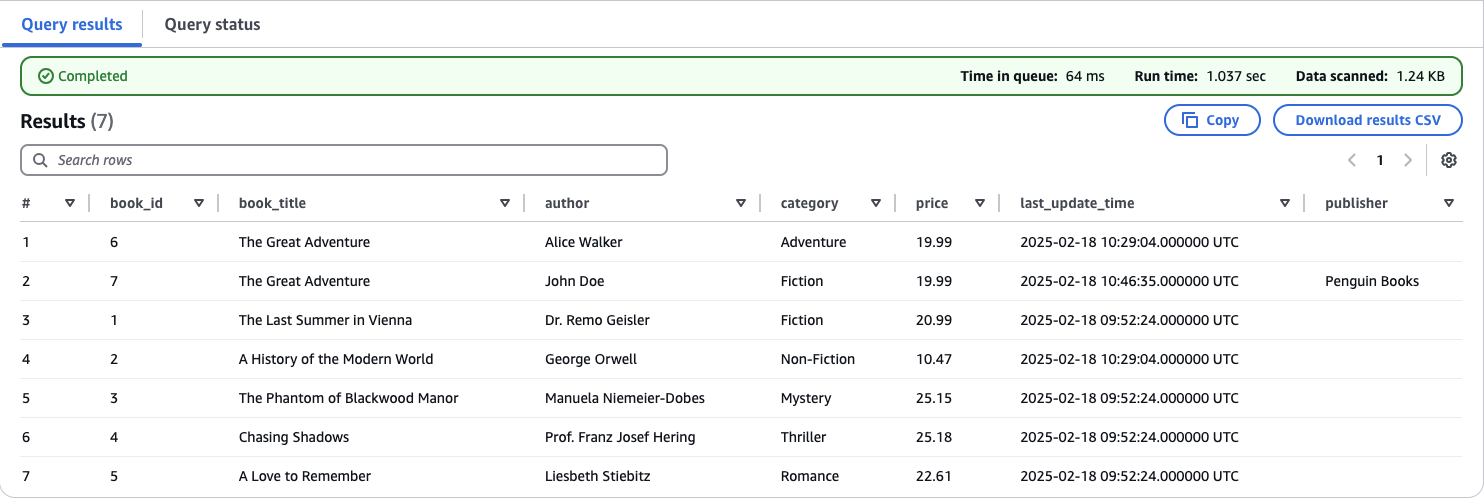Viewport: 1484px width, 499px height.
Task: Click the sort arrow on book_title column
Action: [505, 203]
